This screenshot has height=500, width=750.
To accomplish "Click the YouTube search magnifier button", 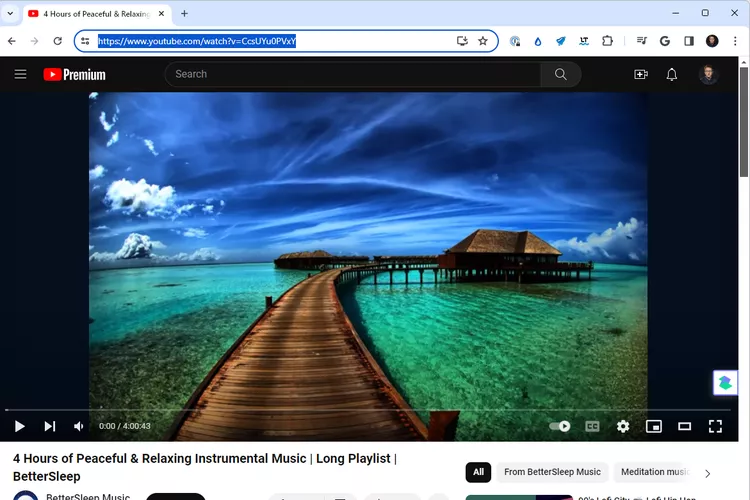I will pyautogui.click(x=560, y=74).
